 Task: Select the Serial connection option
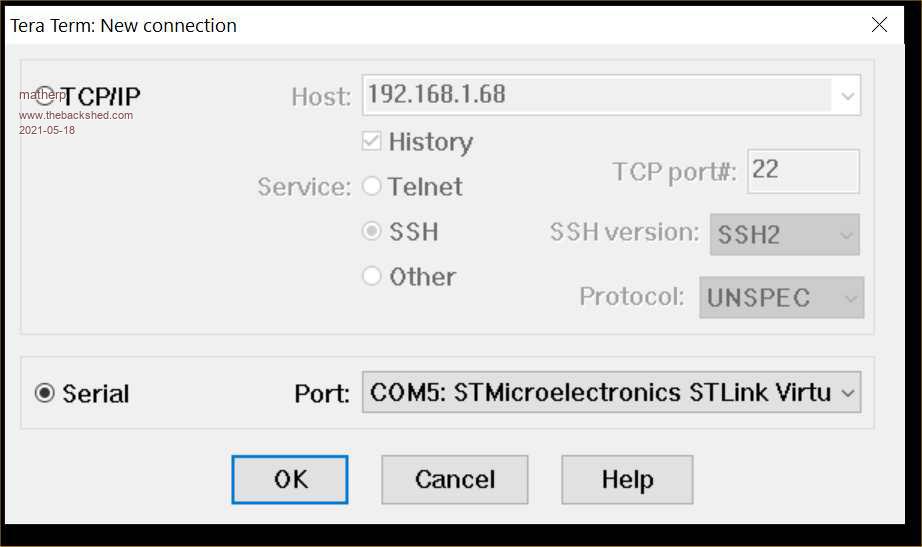coord(44,393)
